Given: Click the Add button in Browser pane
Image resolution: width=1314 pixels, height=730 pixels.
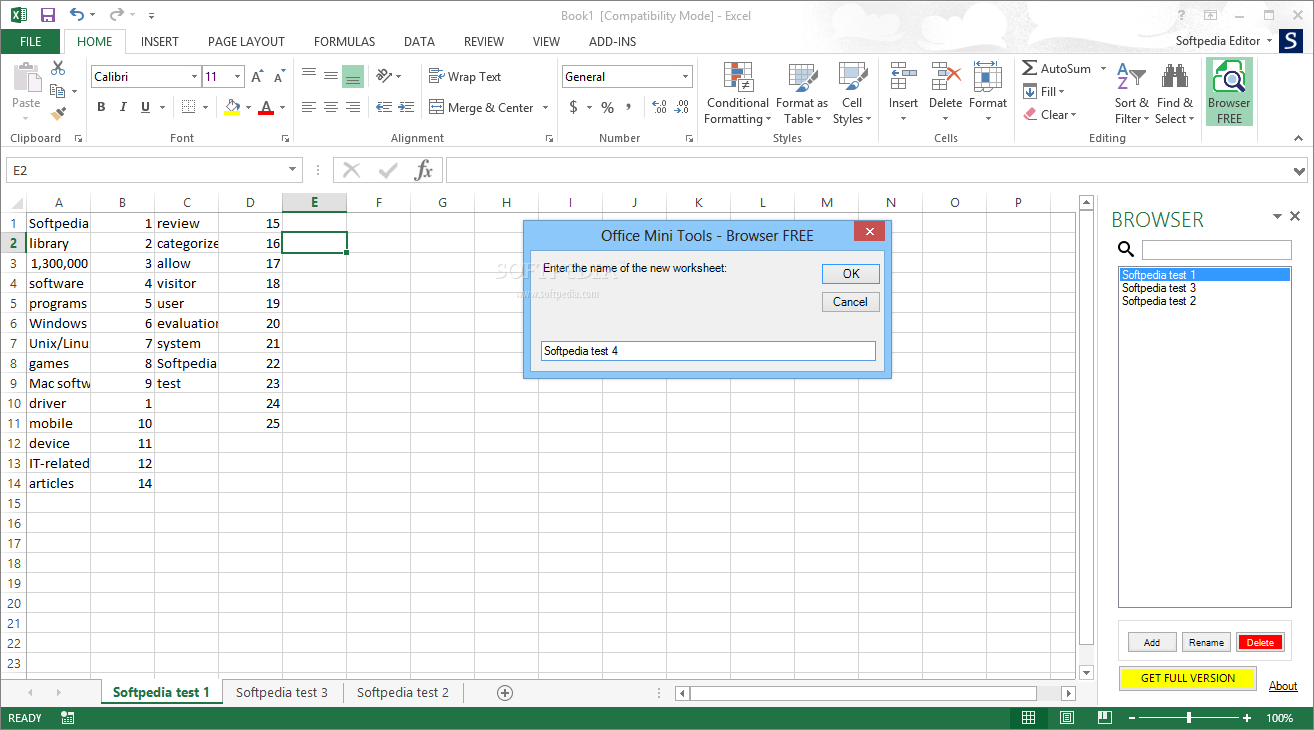Looking at the screenshot, I should click(x=1152, y=643).
